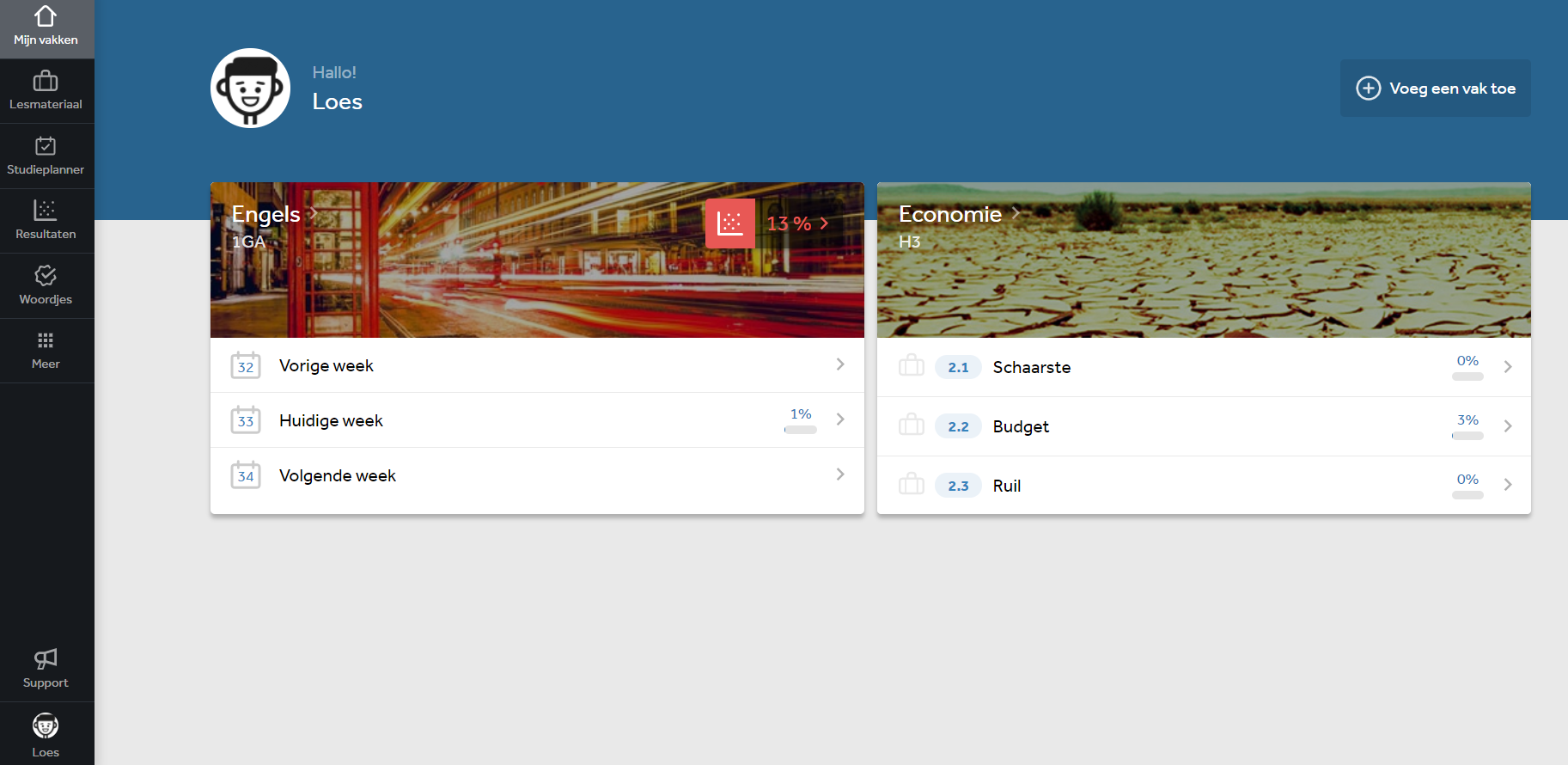Click the 2.1 chapter number badge
Image resolution: width=1568 pixels, height=765 pixels.
(x=958, y=367)
